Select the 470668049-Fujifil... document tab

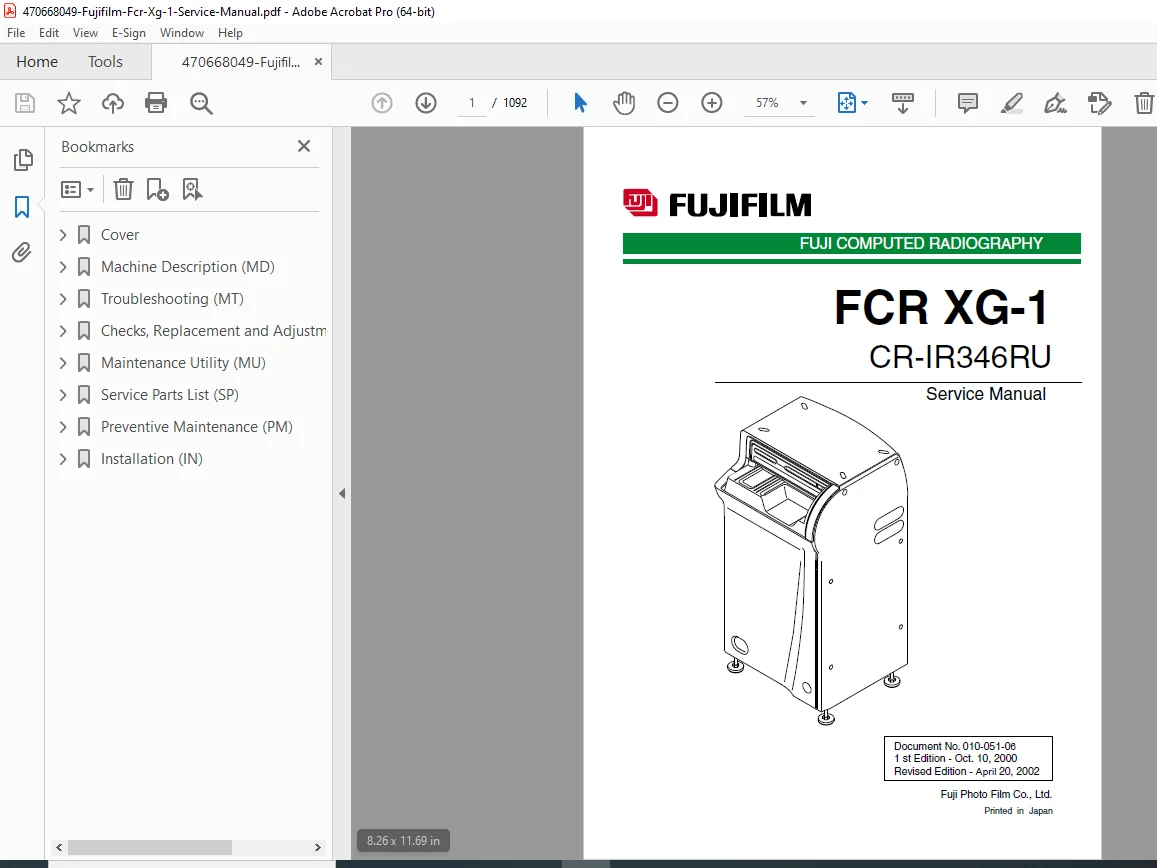pos(241,62)
